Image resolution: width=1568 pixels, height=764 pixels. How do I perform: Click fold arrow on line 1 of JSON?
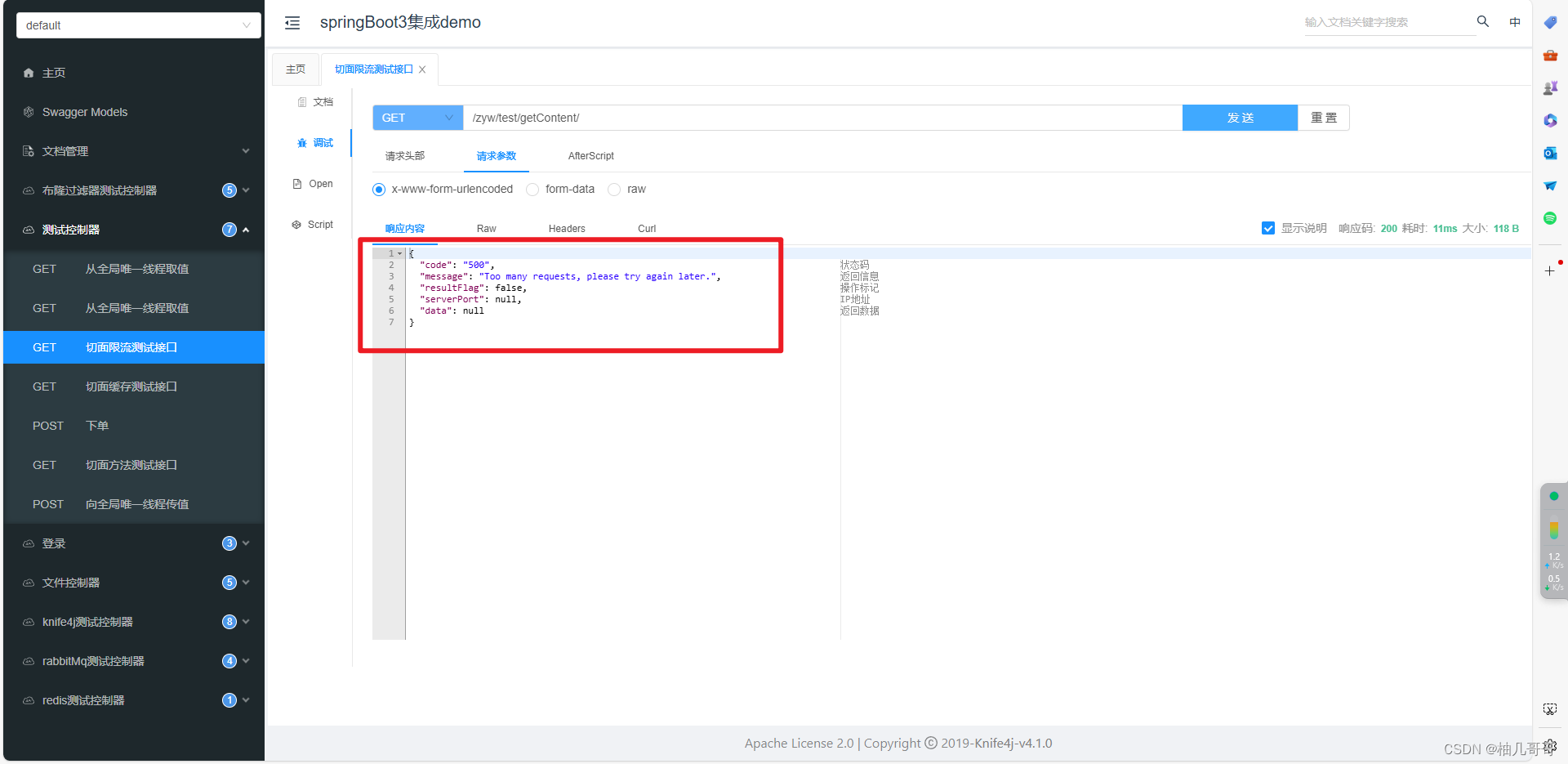coord(399,253)
